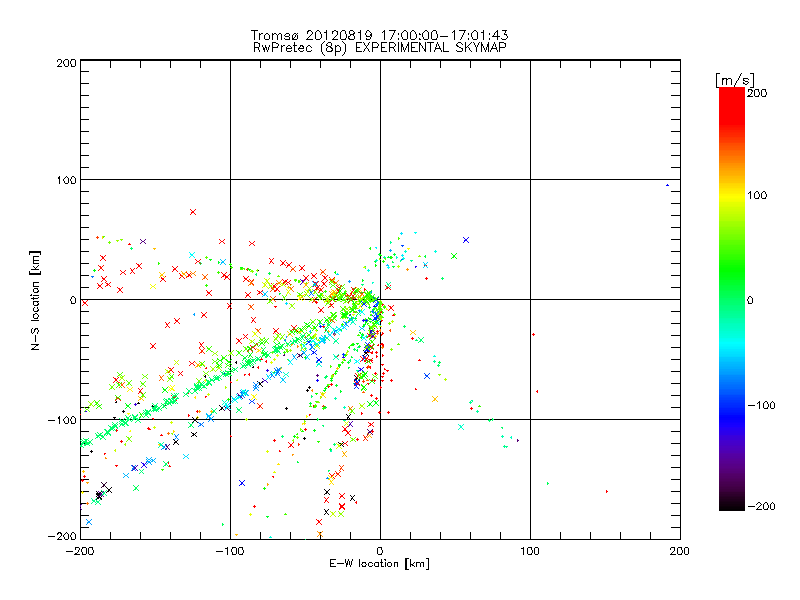Click the -200 tick label on the E-W axis
This screenshot has height=600, width=800.
pos(80,552)
